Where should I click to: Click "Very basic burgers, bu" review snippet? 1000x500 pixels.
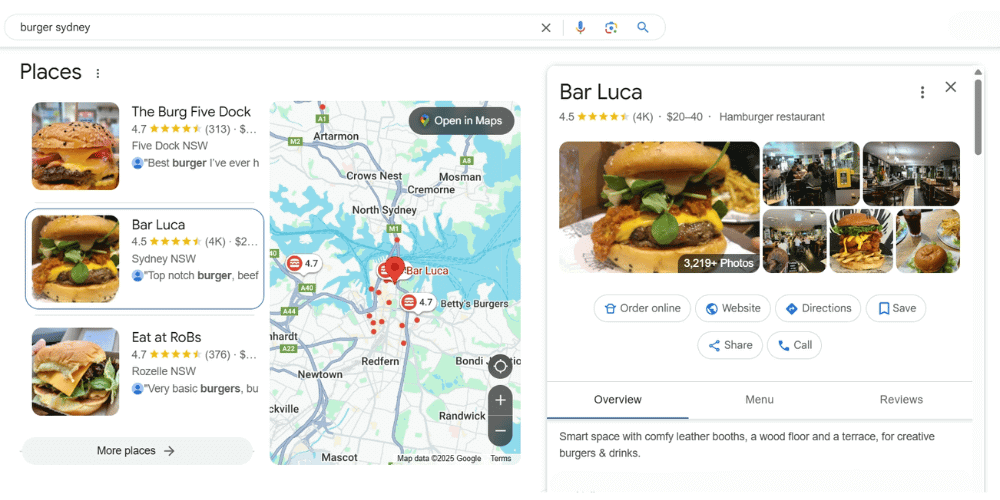201,388
